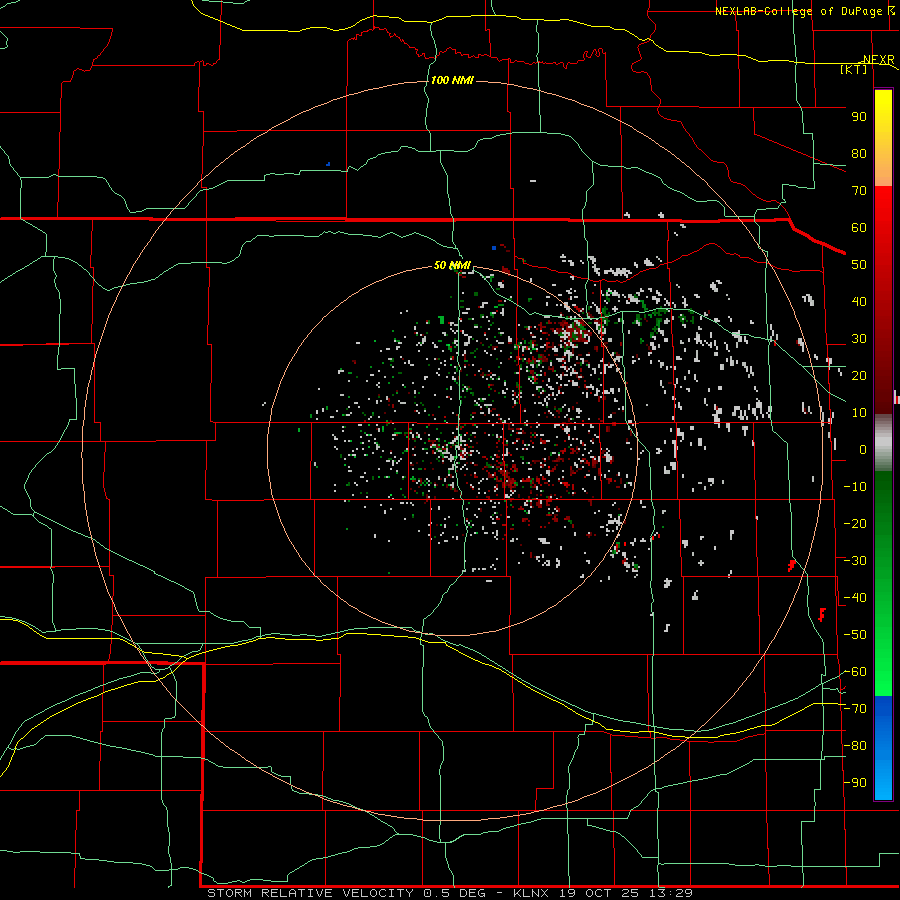Click the -30 scale label

click(x=855, y=561)
